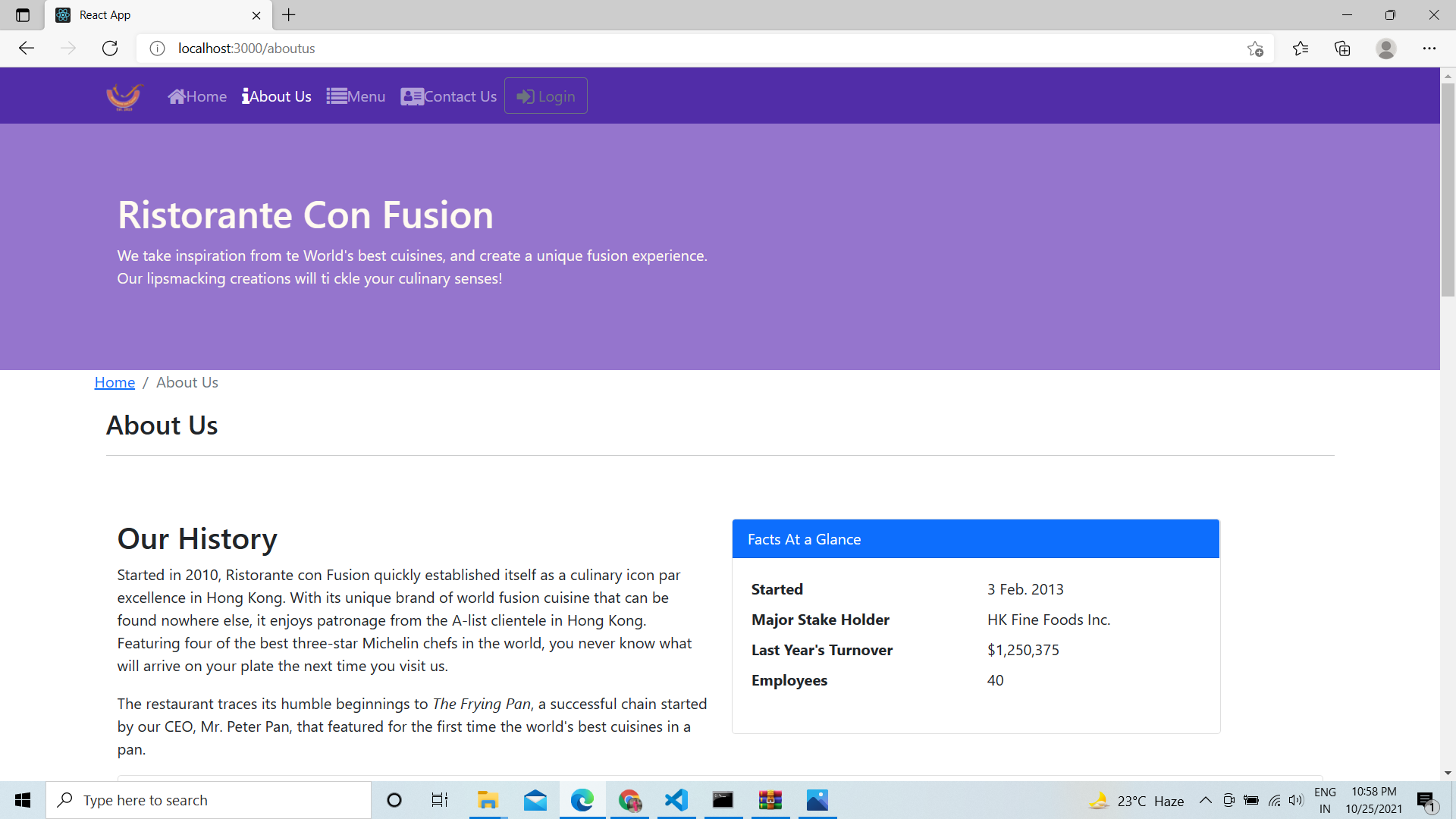
Task: Open Chrome from the taskbar
Action: click(629, 800)
